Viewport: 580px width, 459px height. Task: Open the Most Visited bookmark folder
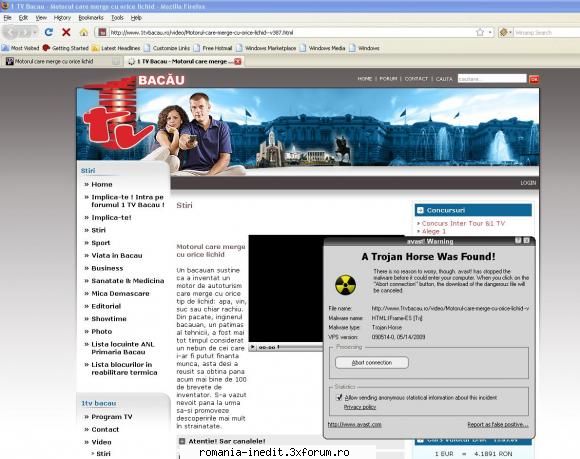21,48
